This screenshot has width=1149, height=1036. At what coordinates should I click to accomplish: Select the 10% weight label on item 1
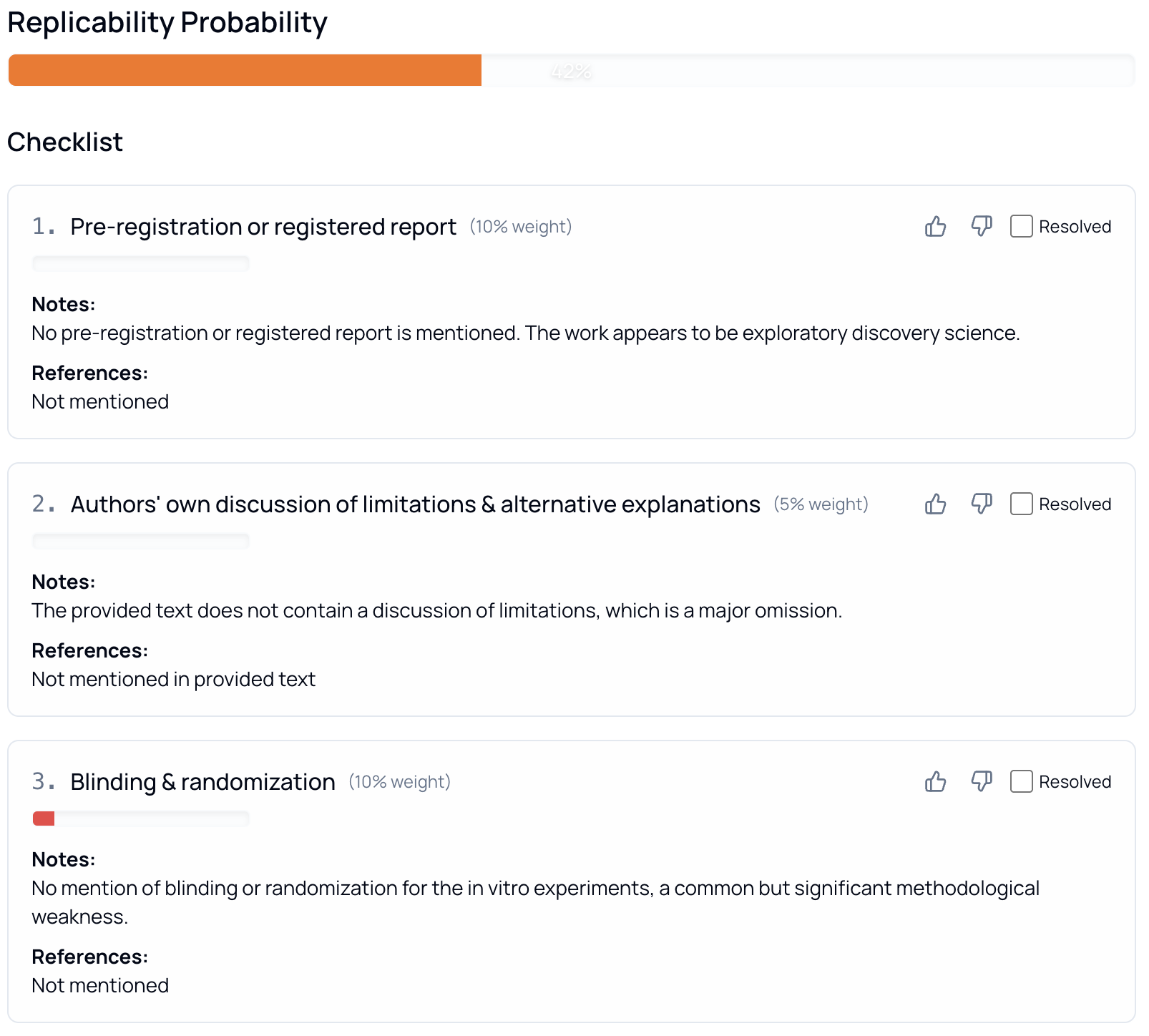coord(521,227)
